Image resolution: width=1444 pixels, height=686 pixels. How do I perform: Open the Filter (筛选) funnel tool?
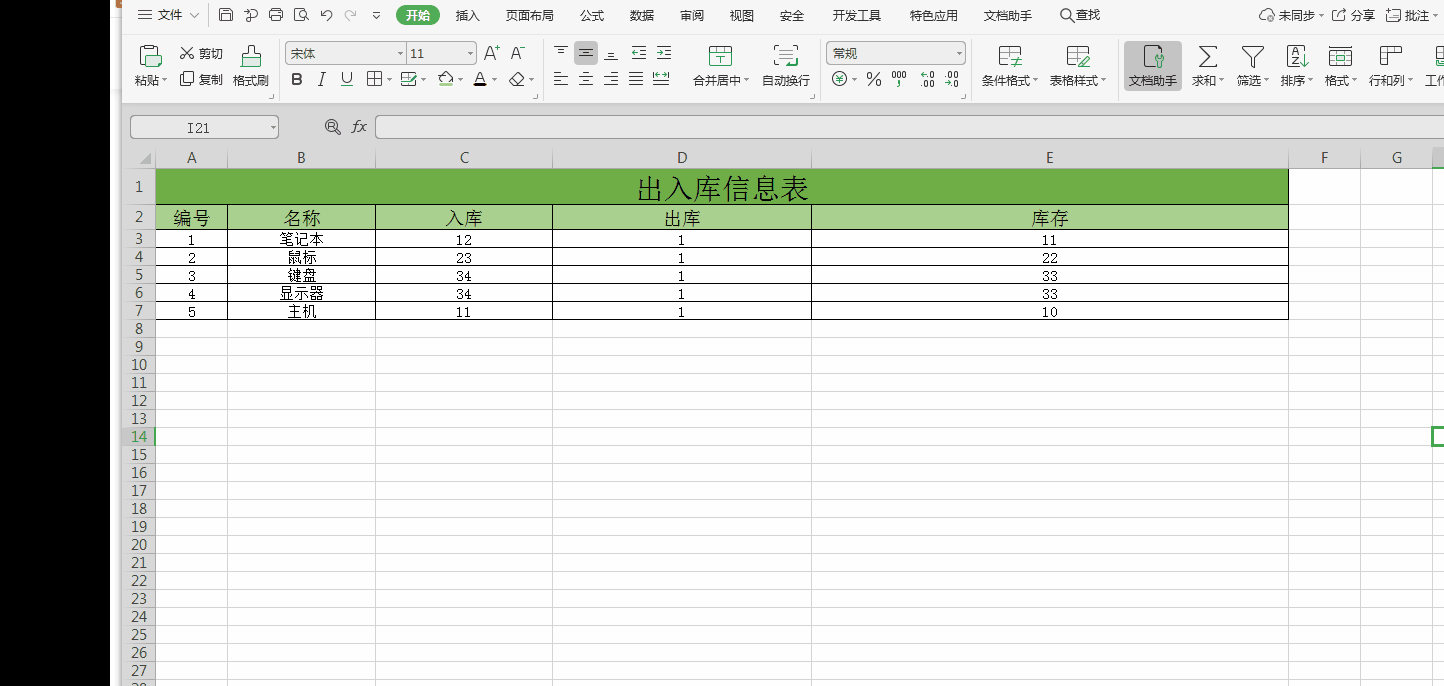pos(1252,56)
